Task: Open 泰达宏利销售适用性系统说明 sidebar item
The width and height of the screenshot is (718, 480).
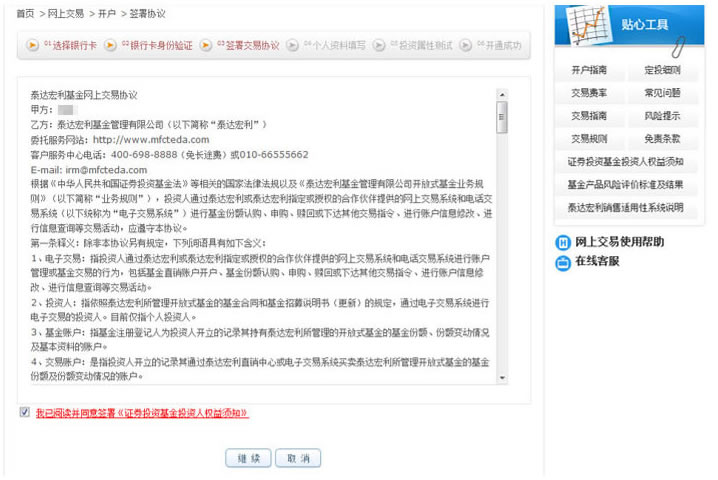Action: point(626,207)
